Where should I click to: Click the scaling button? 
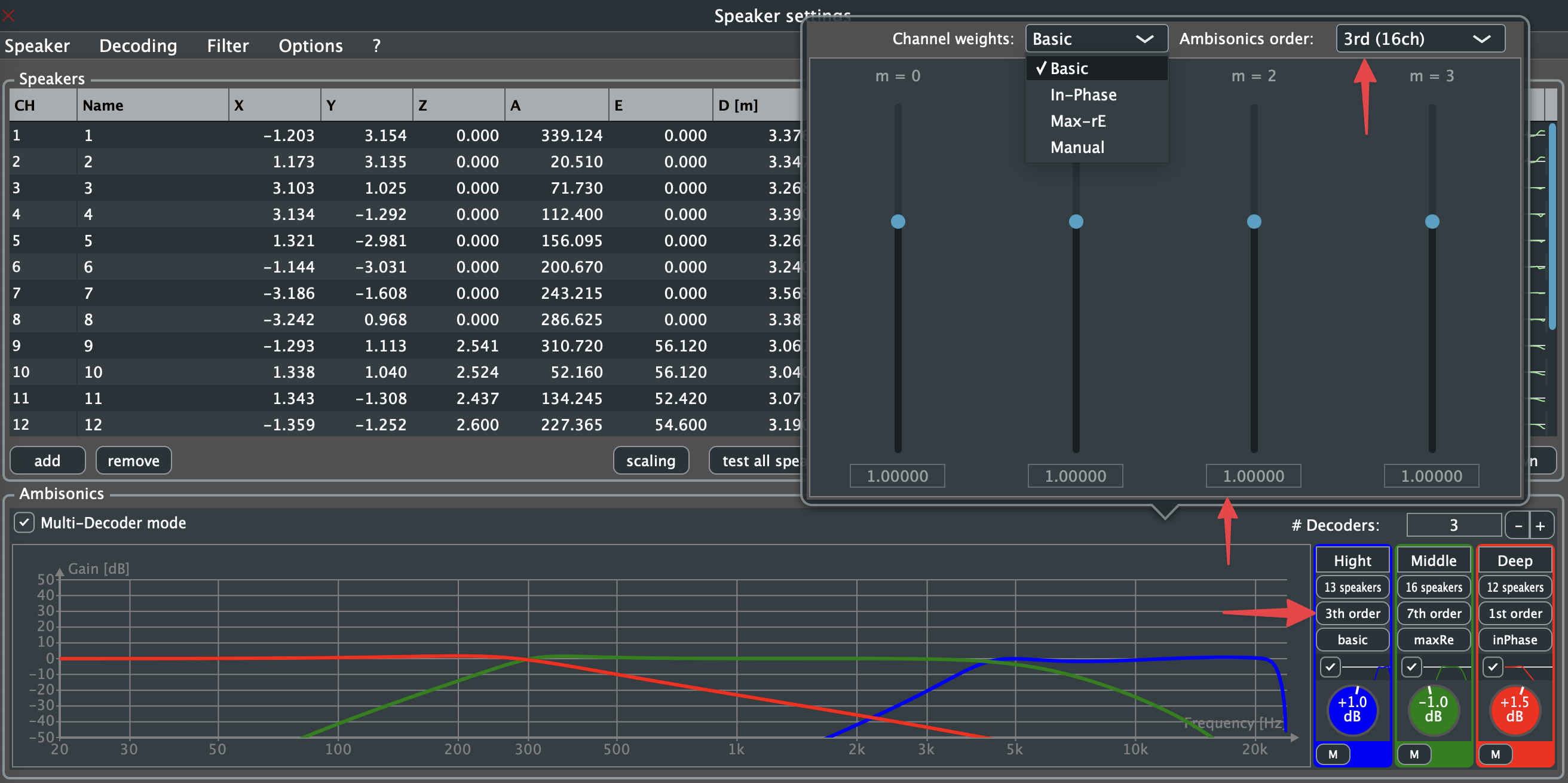coord(651,460)
